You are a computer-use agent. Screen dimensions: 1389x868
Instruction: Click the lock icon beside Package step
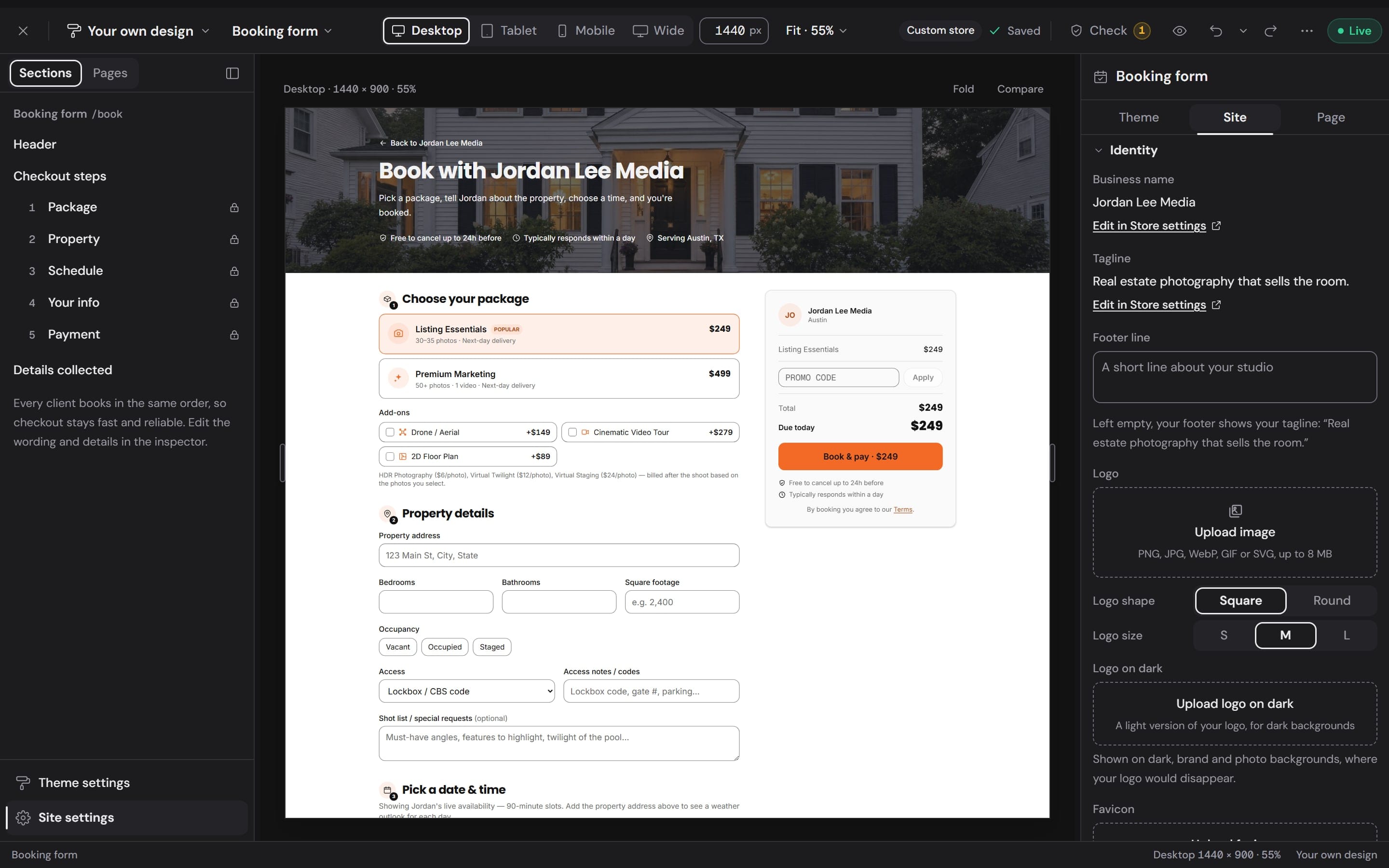234,207
